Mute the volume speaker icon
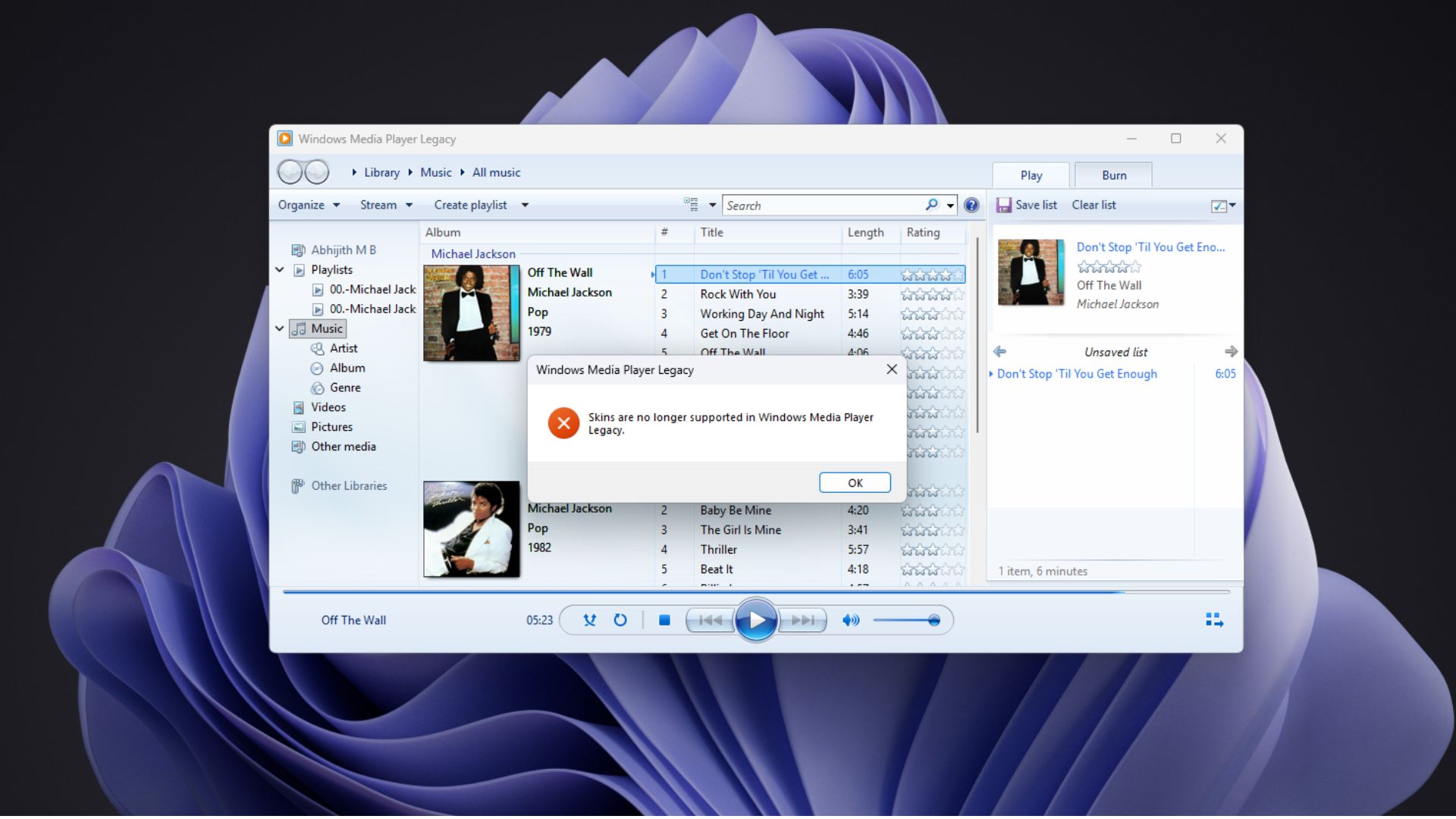Viewport: 1456px width, 819px height. [851, 620]
